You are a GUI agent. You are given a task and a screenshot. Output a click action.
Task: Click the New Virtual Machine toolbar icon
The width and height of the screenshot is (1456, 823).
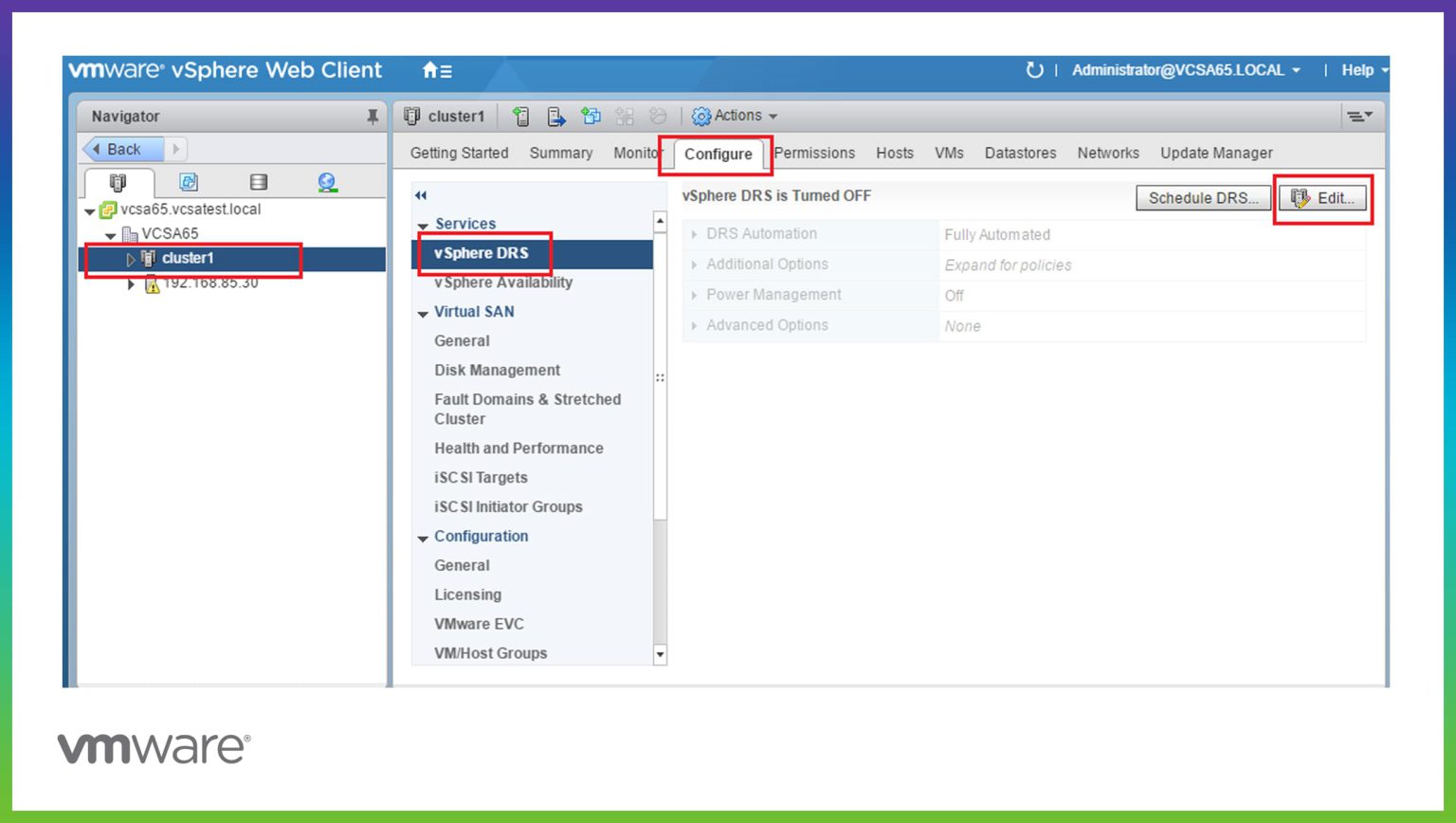[591, 116]
